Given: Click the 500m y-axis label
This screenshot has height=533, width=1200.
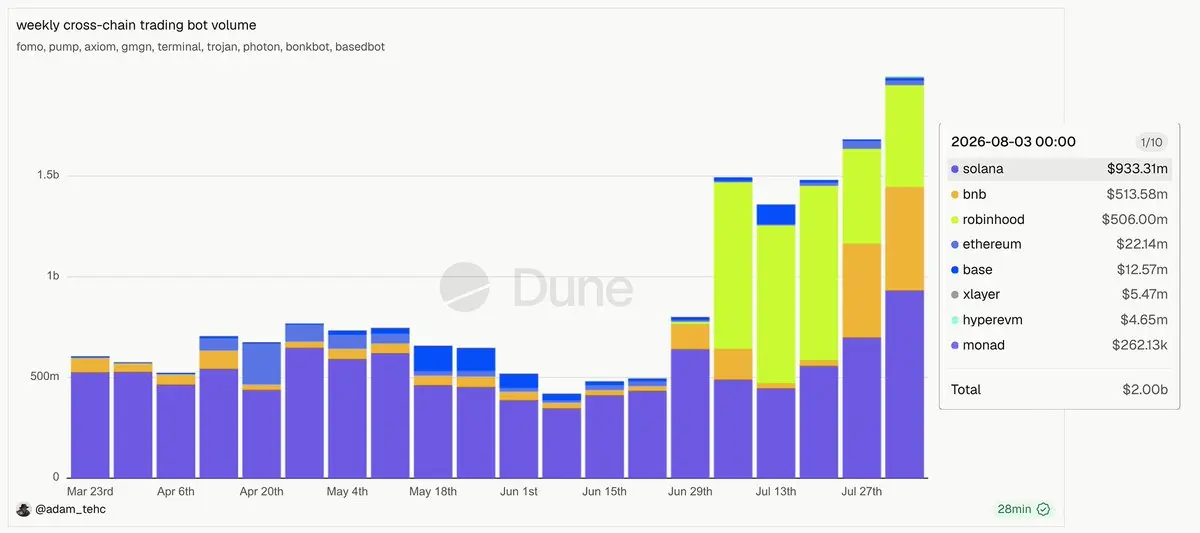Looking at the screenshot, I should point(44,376).
